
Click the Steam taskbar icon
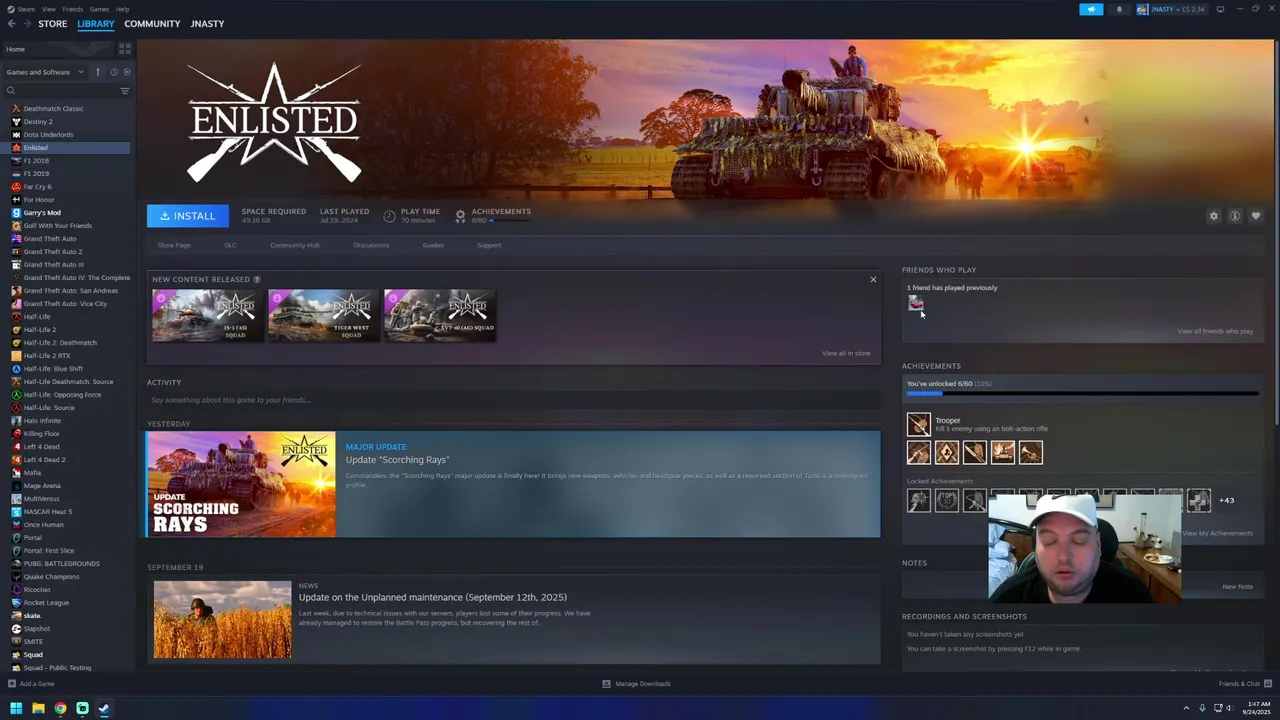point(104,708)
